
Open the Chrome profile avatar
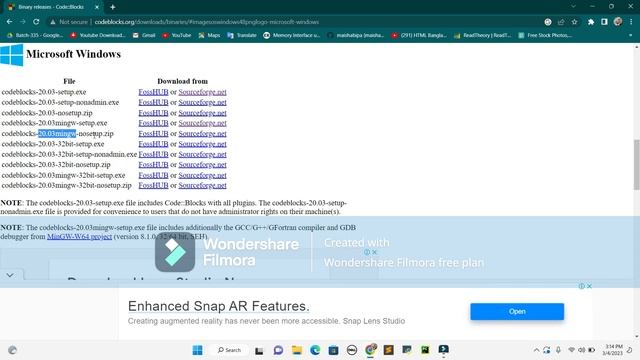coord(618,22)
